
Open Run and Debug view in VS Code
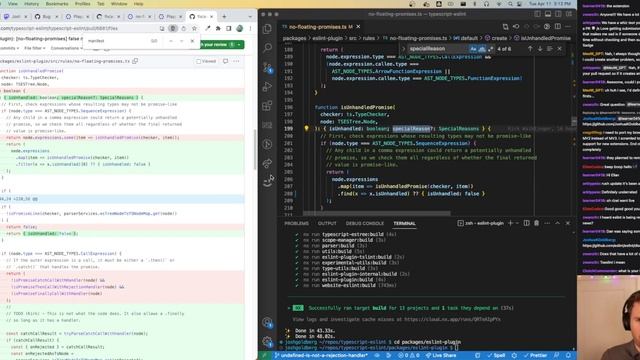tap(267, 87)
